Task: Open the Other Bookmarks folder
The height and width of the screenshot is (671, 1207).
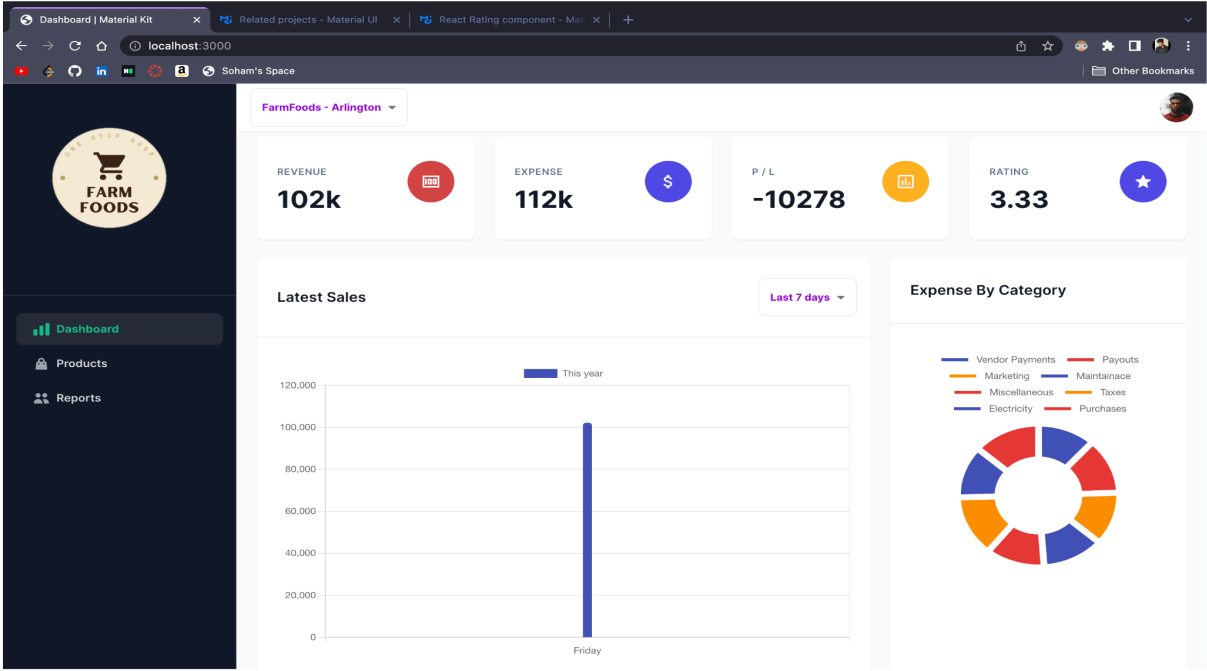Action: click(1143, 71)
